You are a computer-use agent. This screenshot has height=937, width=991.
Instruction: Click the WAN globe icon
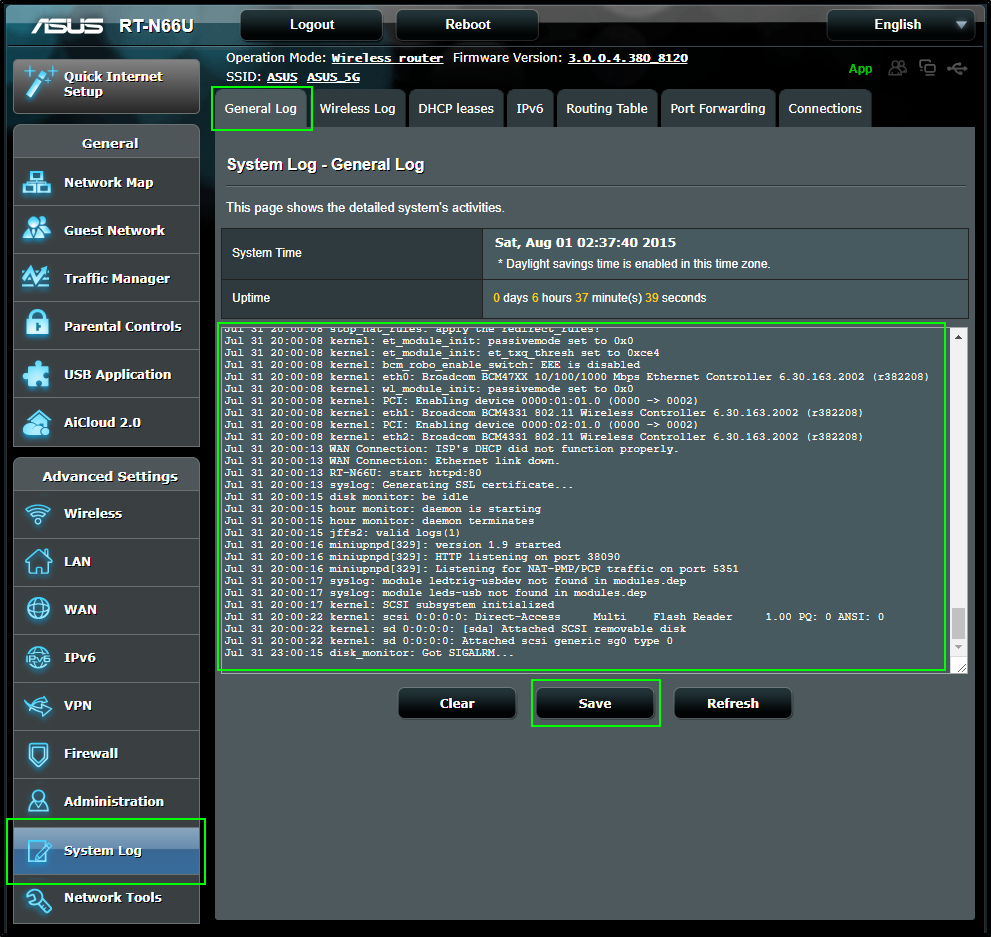point(38,609)
